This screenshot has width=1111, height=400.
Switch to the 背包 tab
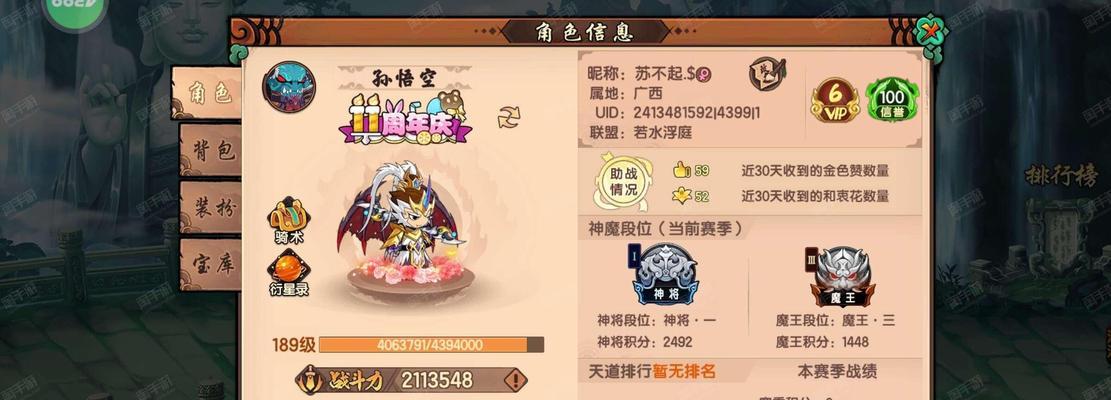[x=211, y=150]
